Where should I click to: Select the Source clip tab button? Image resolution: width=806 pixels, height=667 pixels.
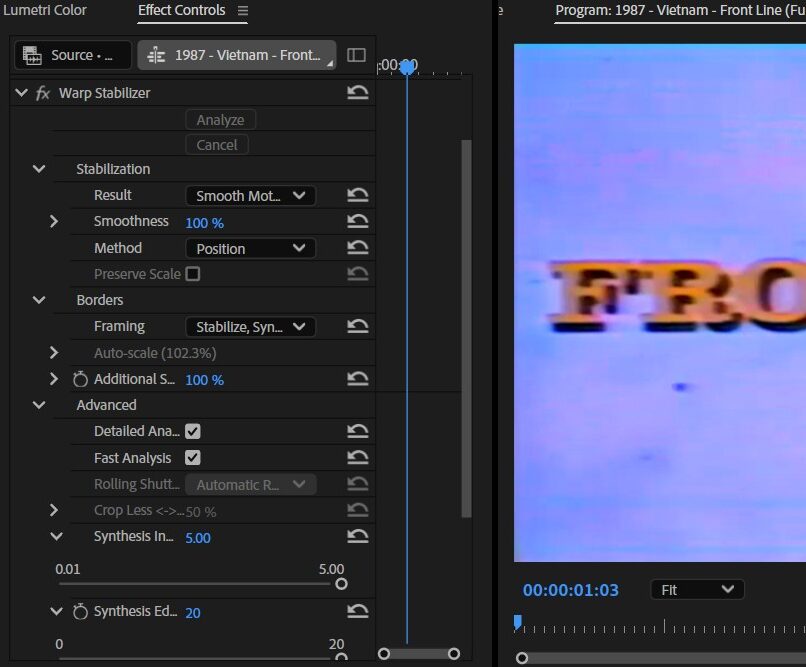[x=72, y=55]
